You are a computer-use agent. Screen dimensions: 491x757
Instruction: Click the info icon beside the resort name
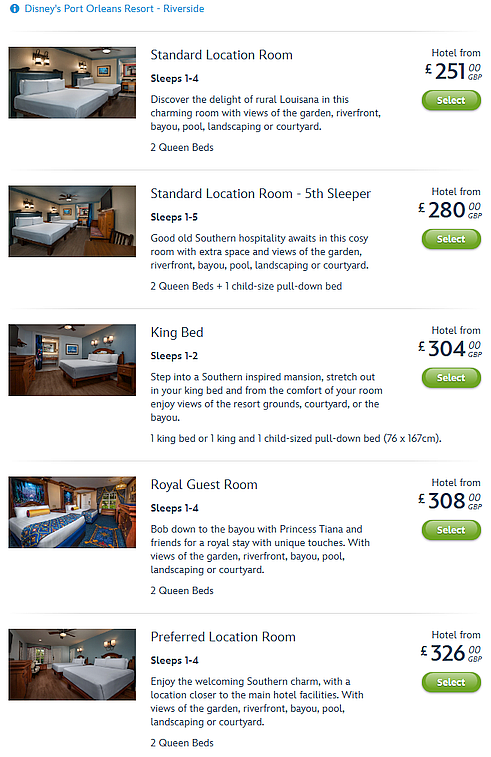(14, 9)
